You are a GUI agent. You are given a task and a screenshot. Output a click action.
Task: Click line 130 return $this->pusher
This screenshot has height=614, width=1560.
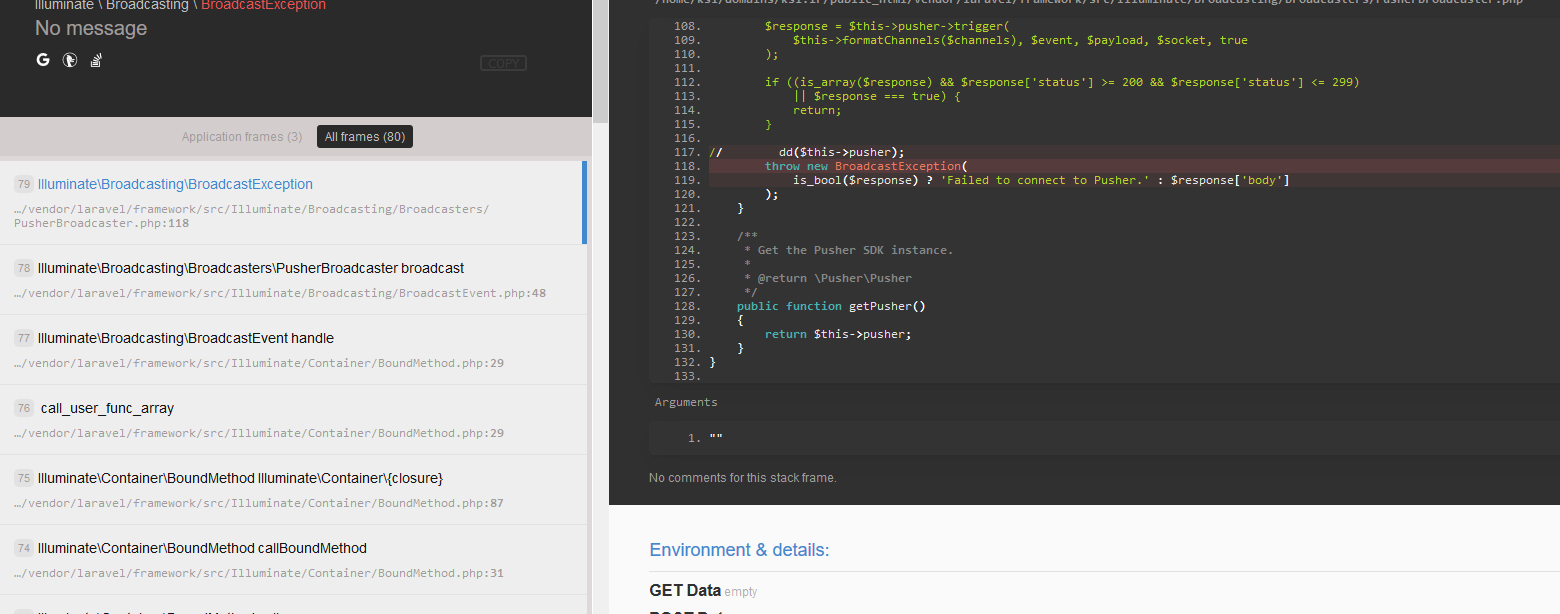pyautogui.click(x=838, y=334)
